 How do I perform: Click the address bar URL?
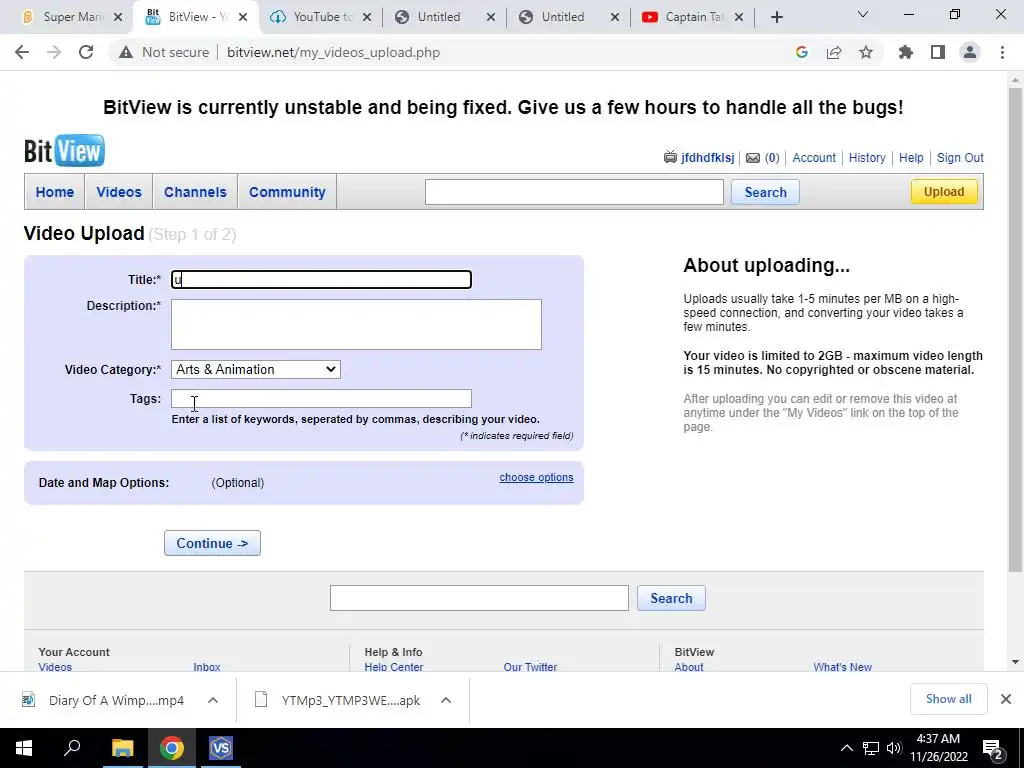333,52
